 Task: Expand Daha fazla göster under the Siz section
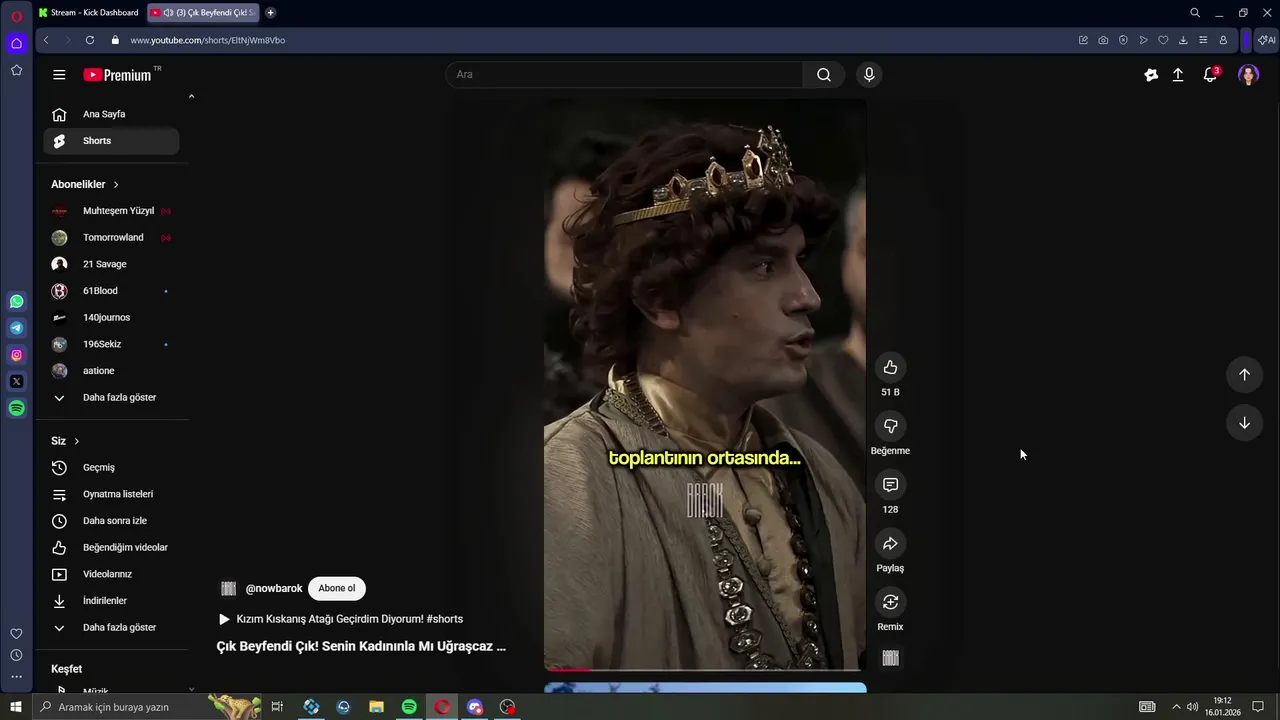111,628
